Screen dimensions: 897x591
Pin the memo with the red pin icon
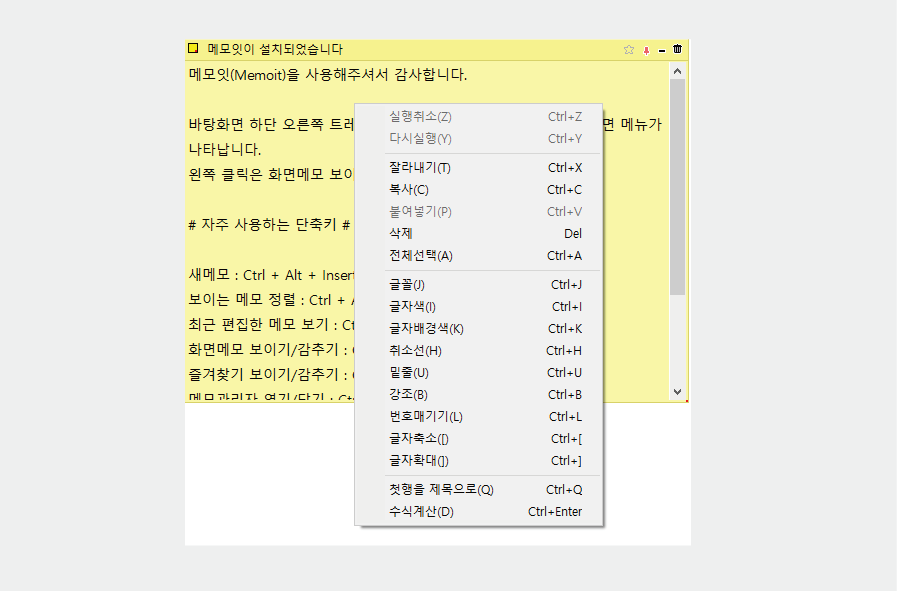646,50
